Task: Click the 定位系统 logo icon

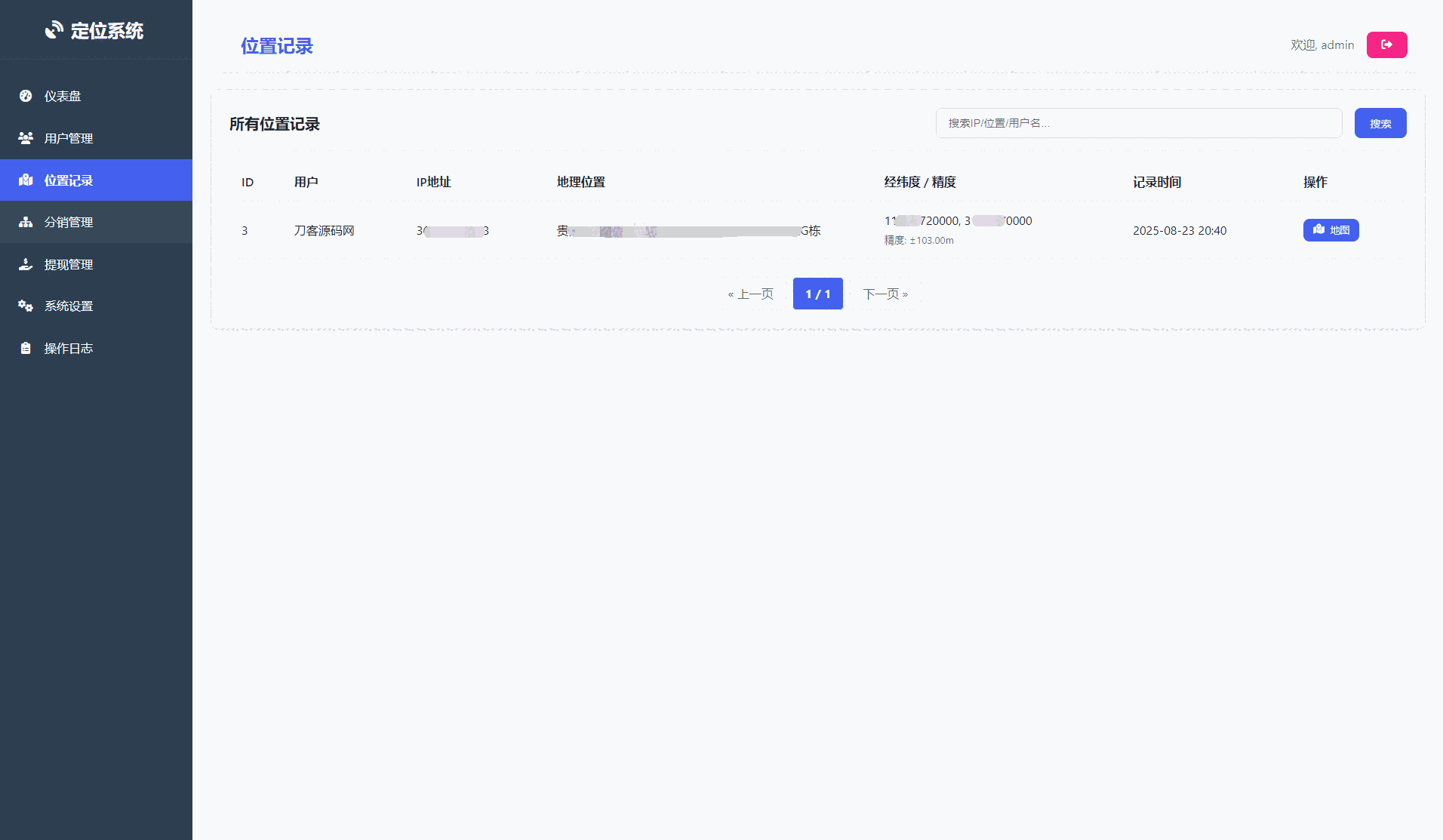Action: (x=54, y=30)
